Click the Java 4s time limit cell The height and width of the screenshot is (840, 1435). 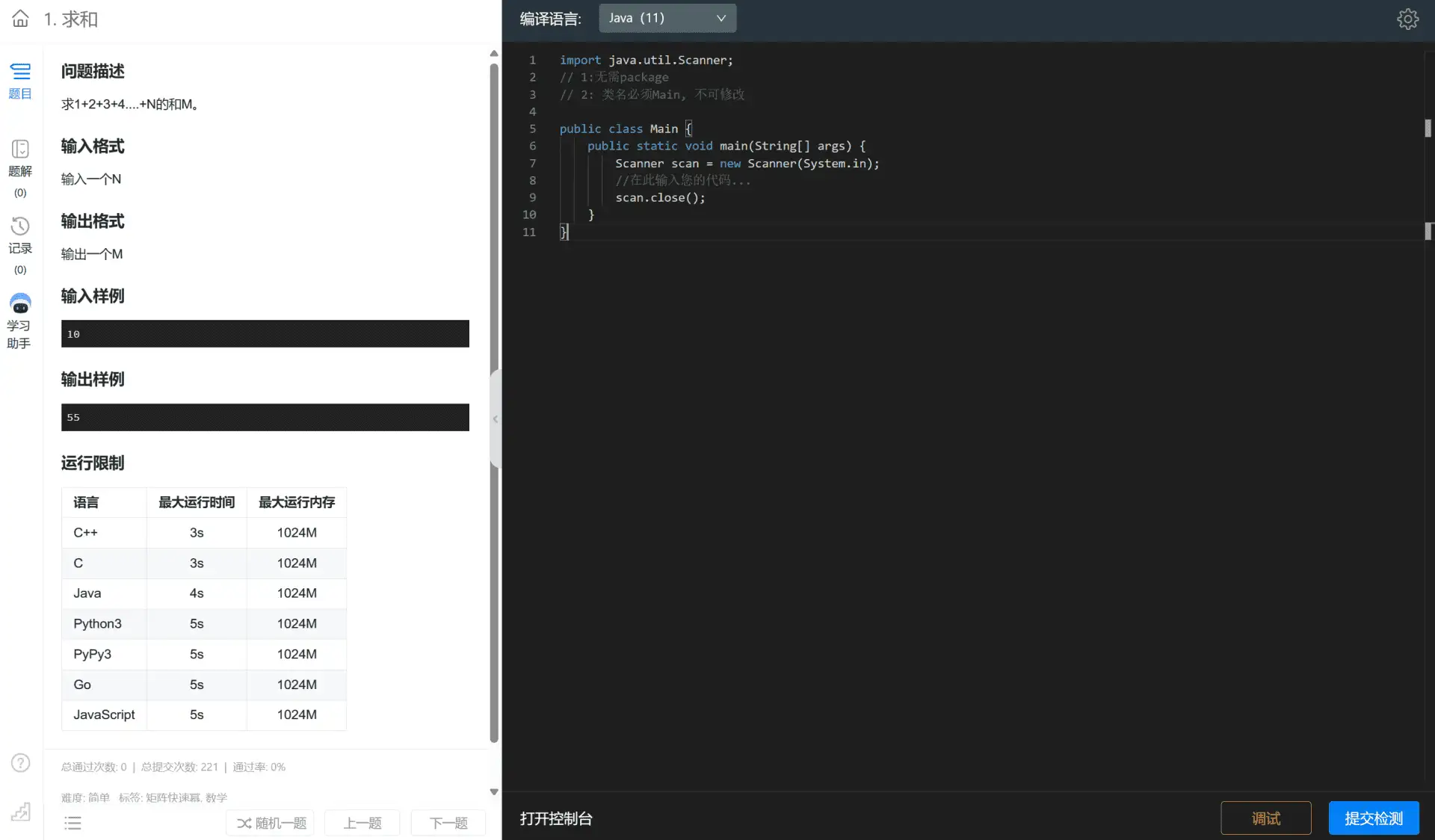(197, 593)
